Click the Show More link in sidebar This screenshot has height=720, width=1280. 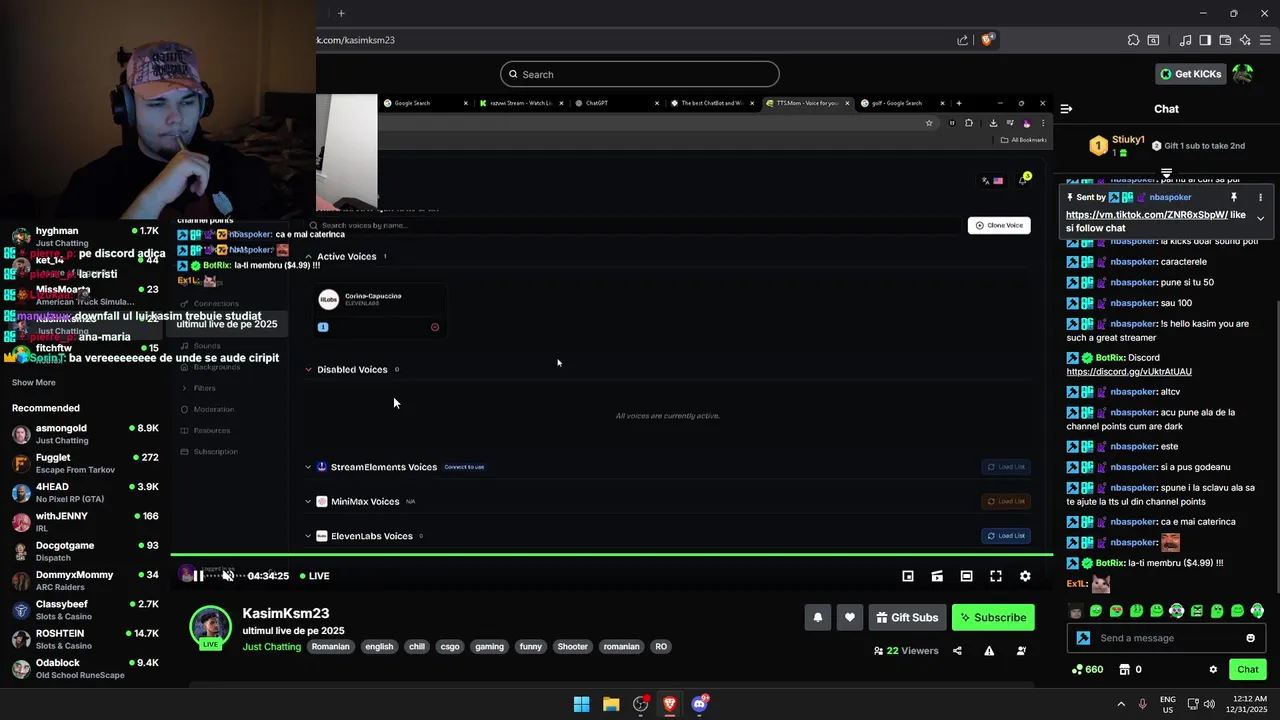[x=34, y=383]
